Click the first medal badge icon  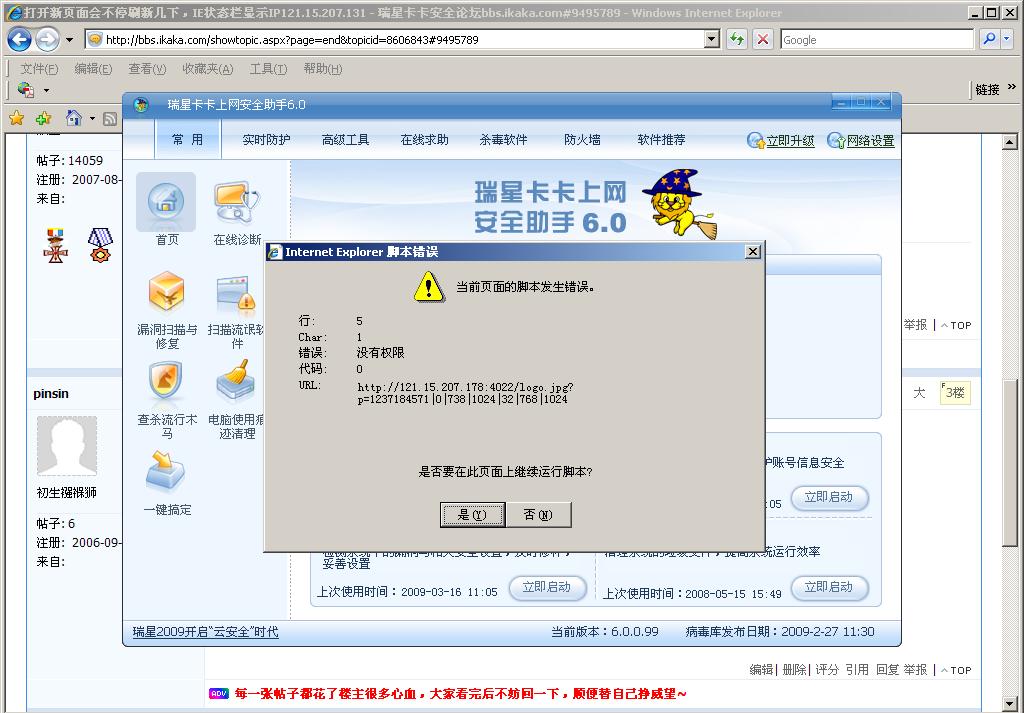pyautogui.click(x=56, y=245)
